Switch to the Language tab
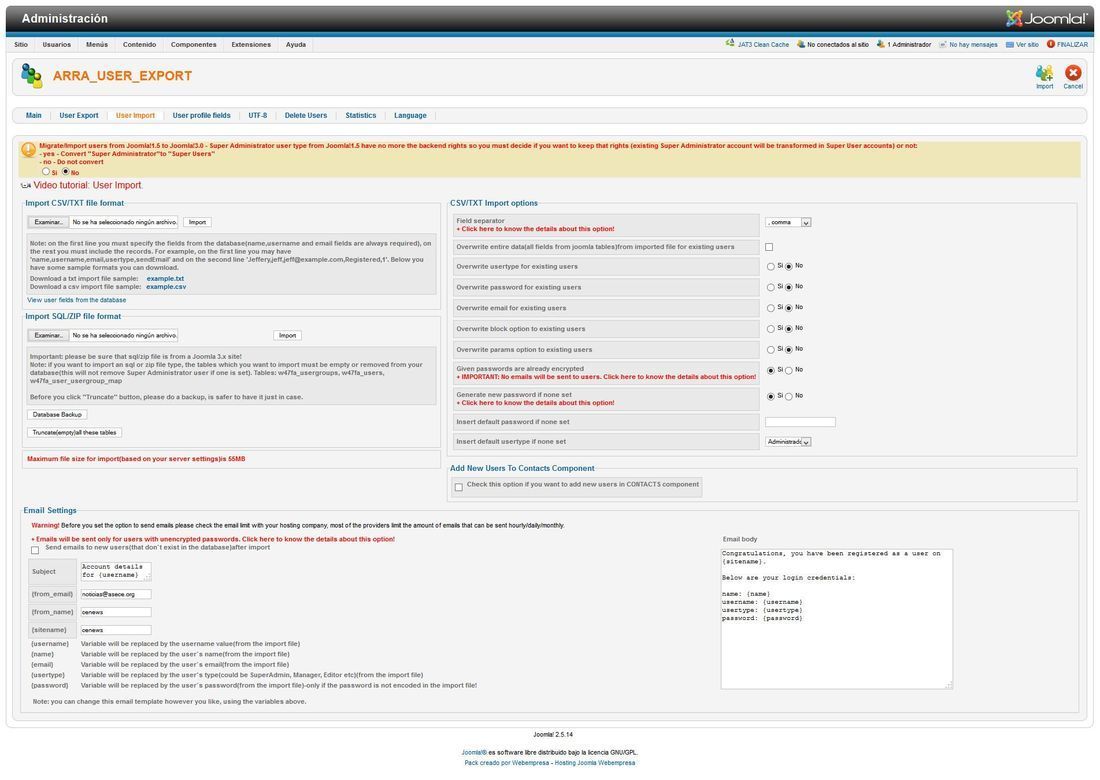This screenshot has width=1100, height=780. pos(410,115)
